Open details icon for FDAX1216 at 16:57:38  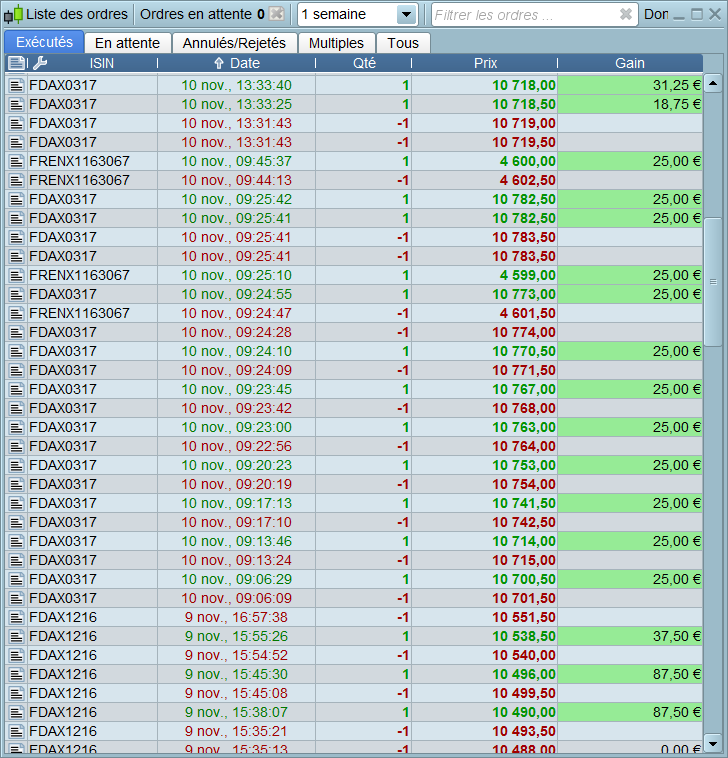click(16, 617)
